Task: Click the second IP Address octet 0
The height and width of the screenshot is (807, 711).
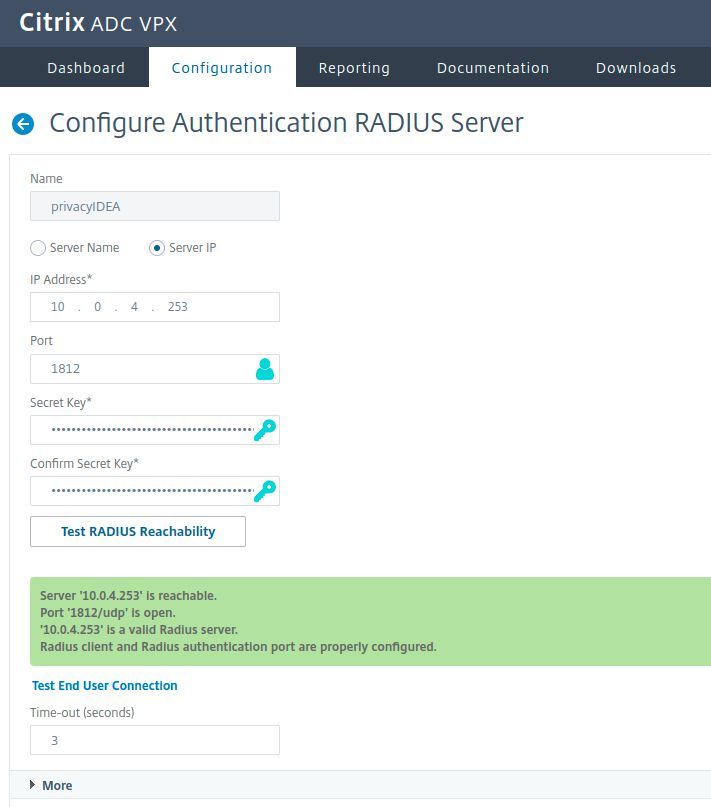Action: [x=97, y=307]
